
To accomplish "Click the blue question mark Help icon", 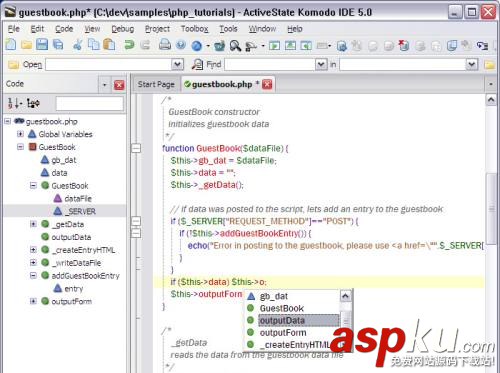I will tap(181, 45).
